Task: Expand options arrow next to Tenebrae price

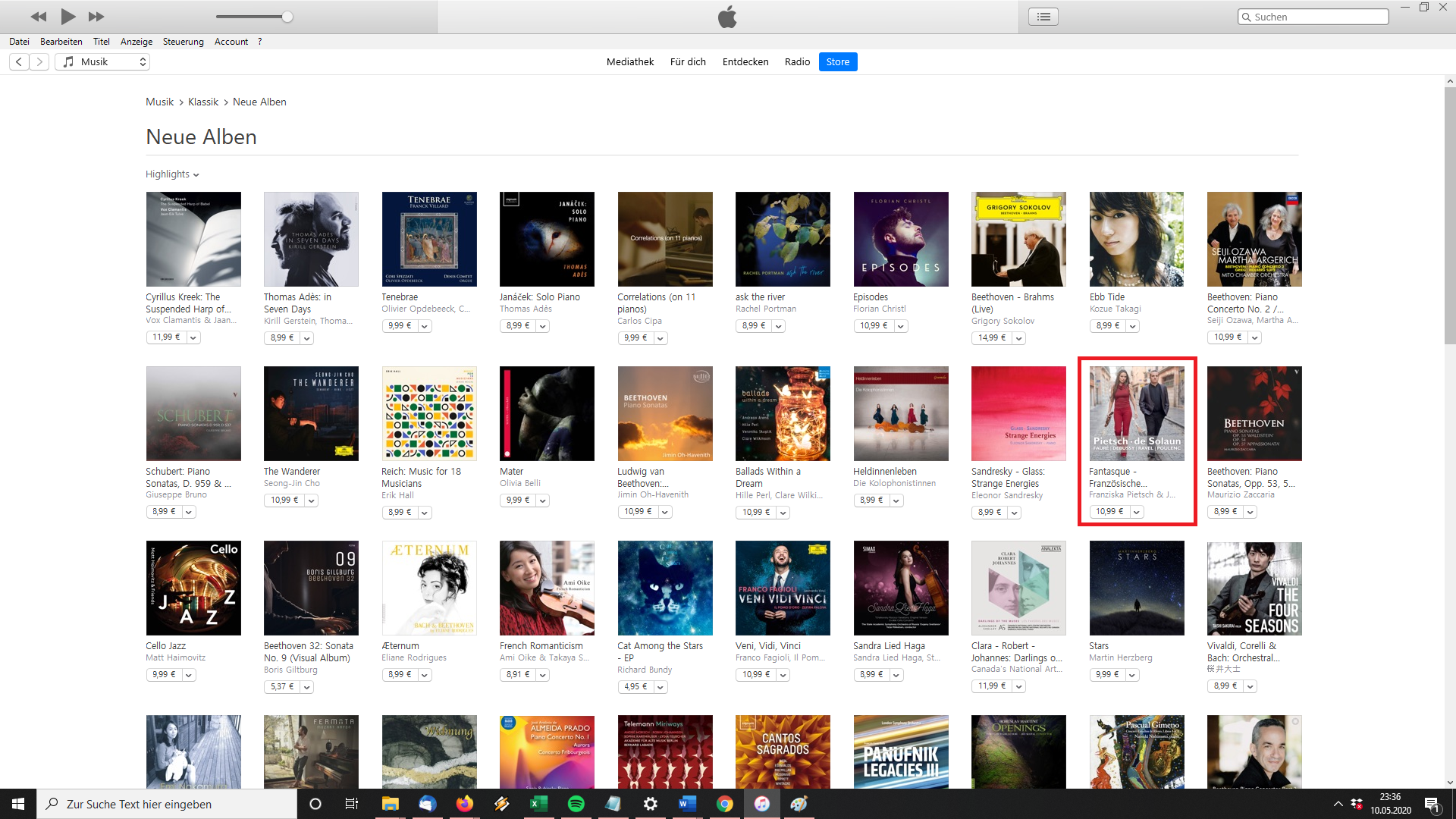Action: click(x=425, y=326)
